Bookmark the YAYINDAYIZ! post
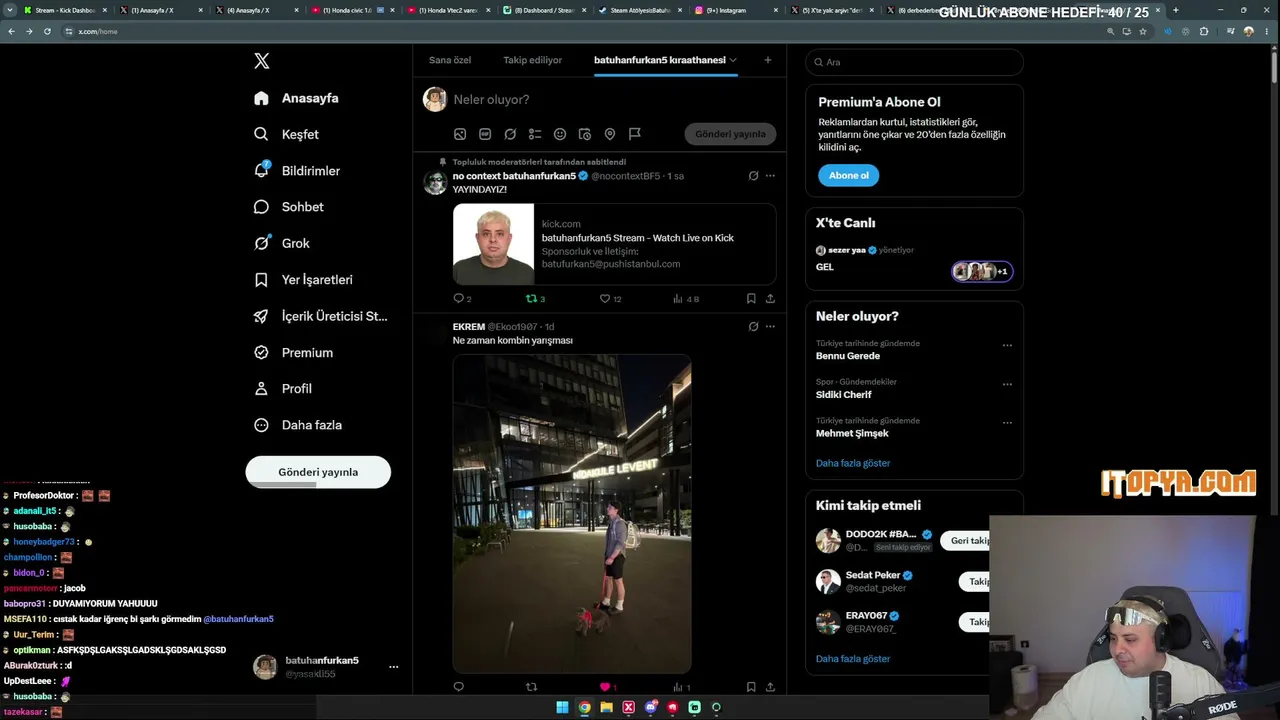The height and width of the screenshot is (720, 1280). click(751, 298)
